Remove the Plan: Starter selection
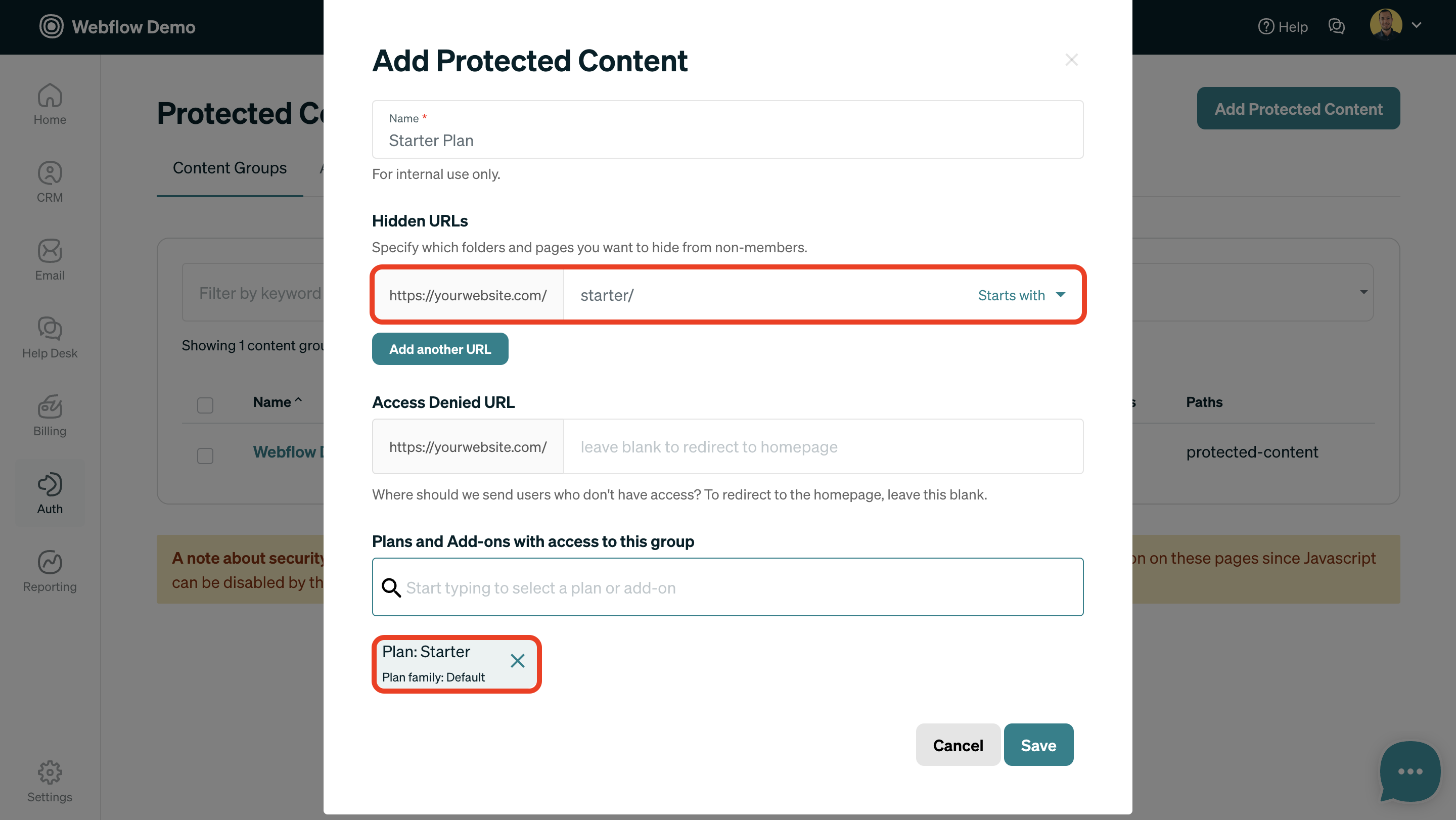The height and width of the screenshot is (820, 1456). 517,661
